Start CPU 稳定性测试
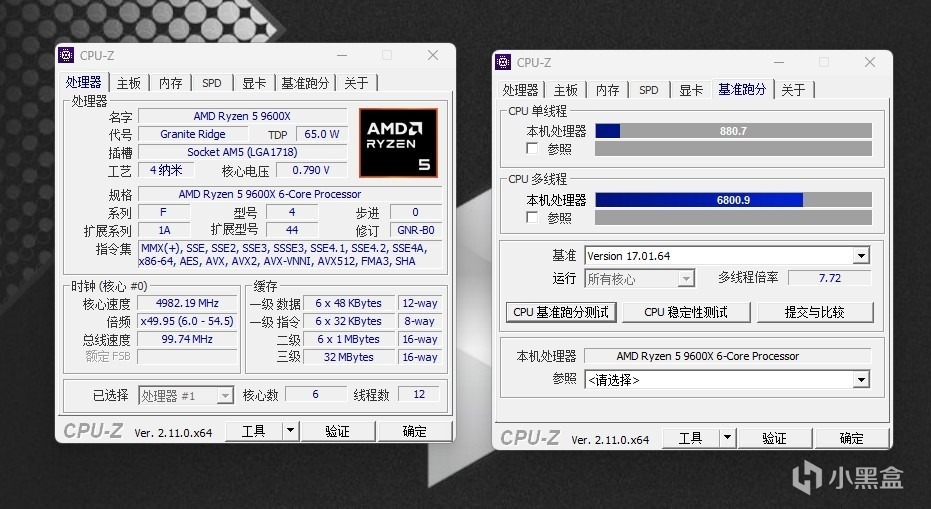 [686, 312]
